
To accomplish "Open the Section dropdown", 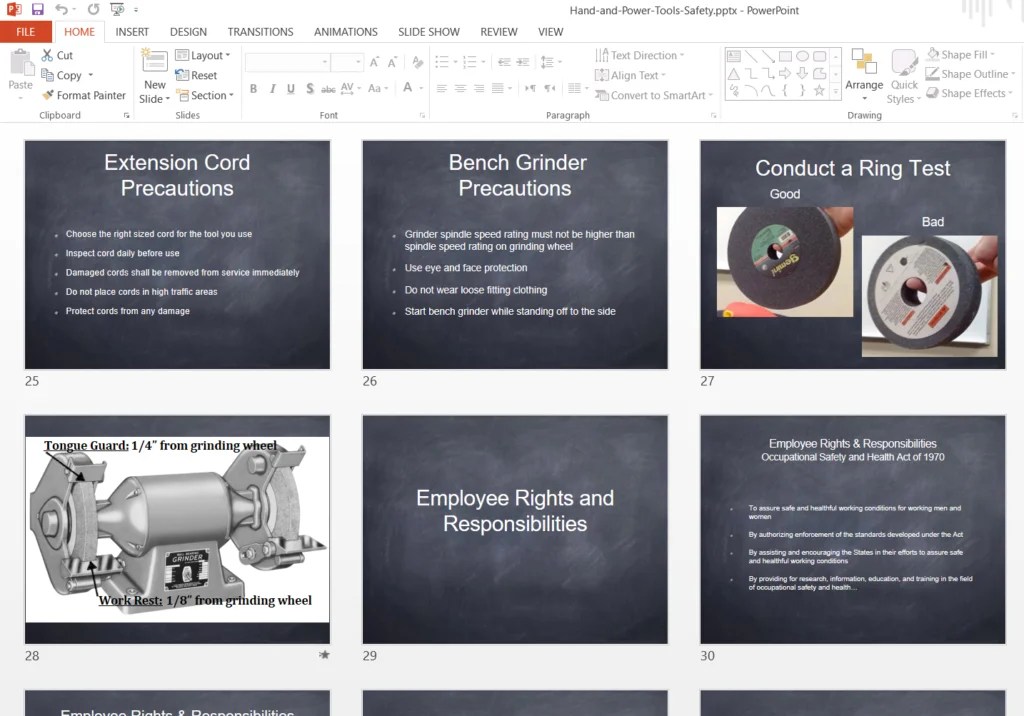I will [204, 95].
